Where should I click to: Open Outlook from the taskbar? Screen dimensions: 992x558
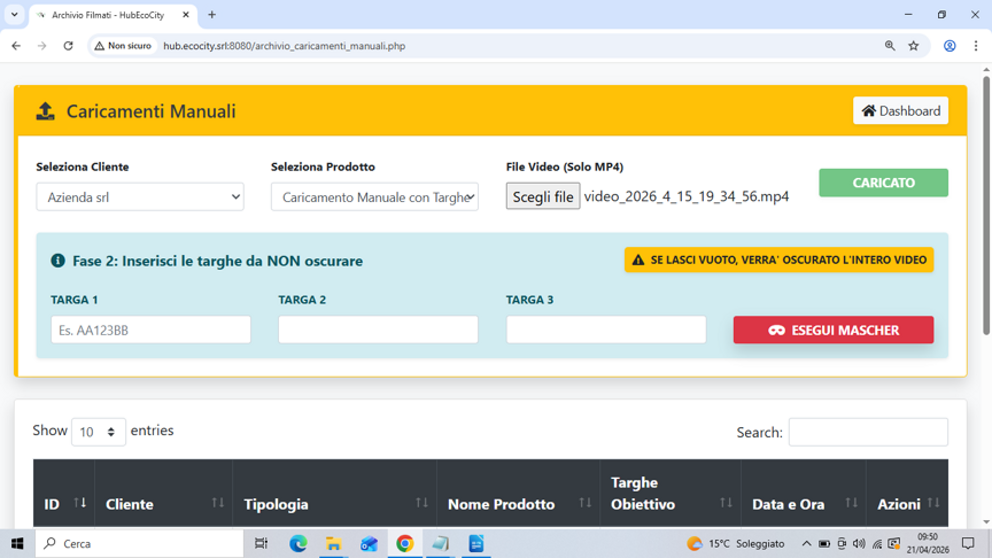[369, 543]
